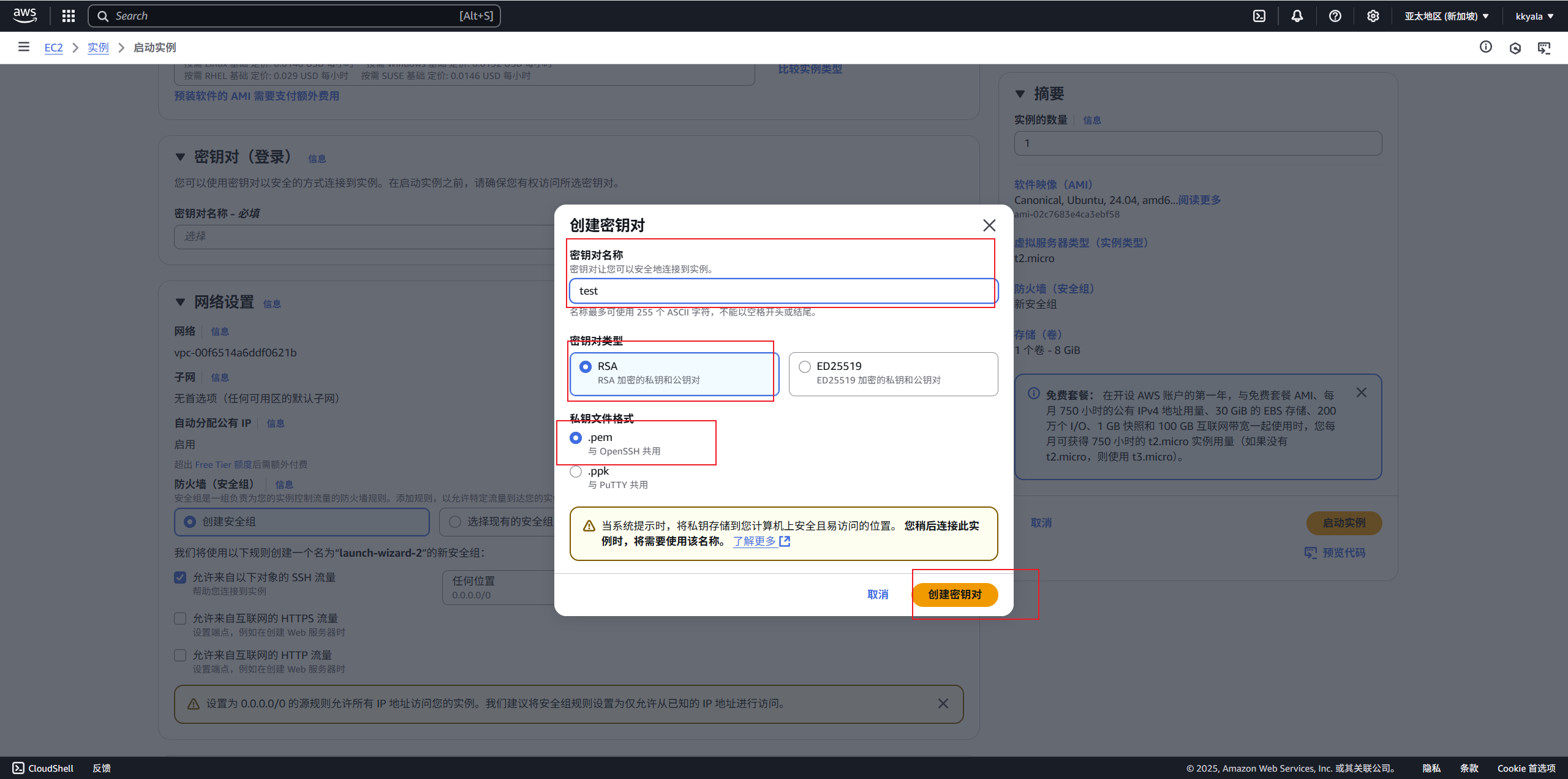The height and width of the screenshot is (779, 1568).
Task: Click the monitor icon in breadcrumb bar
Action: 1544,48
